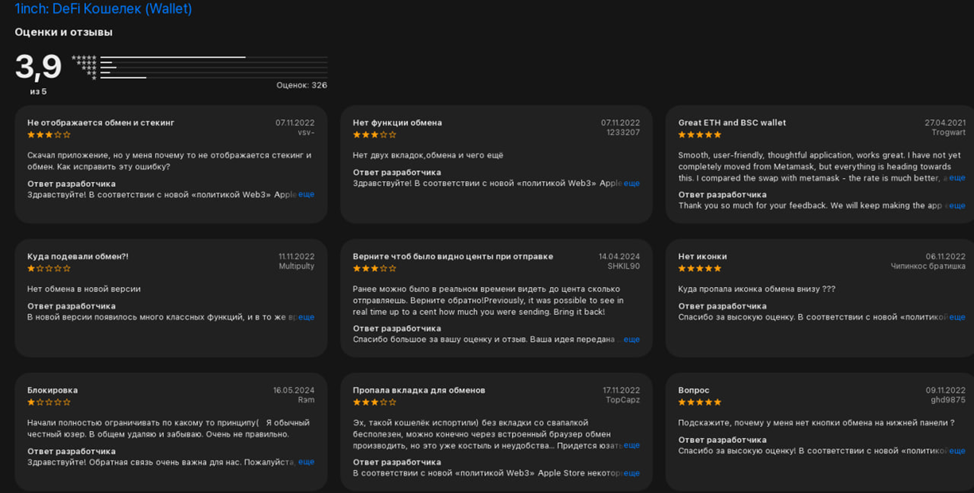Click 'еще' in the 'Вопрос' developer reply
974x493 pixels.
pyautogui.click(x=957, y=451)
